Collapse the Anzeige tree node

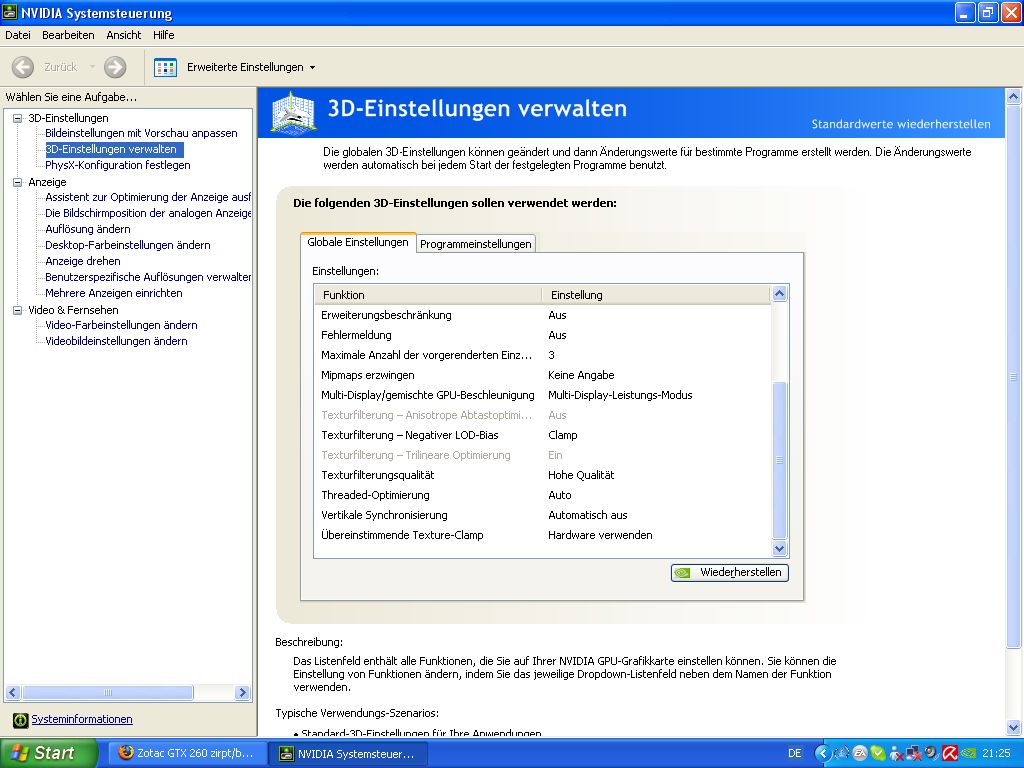tap(18, 182)
